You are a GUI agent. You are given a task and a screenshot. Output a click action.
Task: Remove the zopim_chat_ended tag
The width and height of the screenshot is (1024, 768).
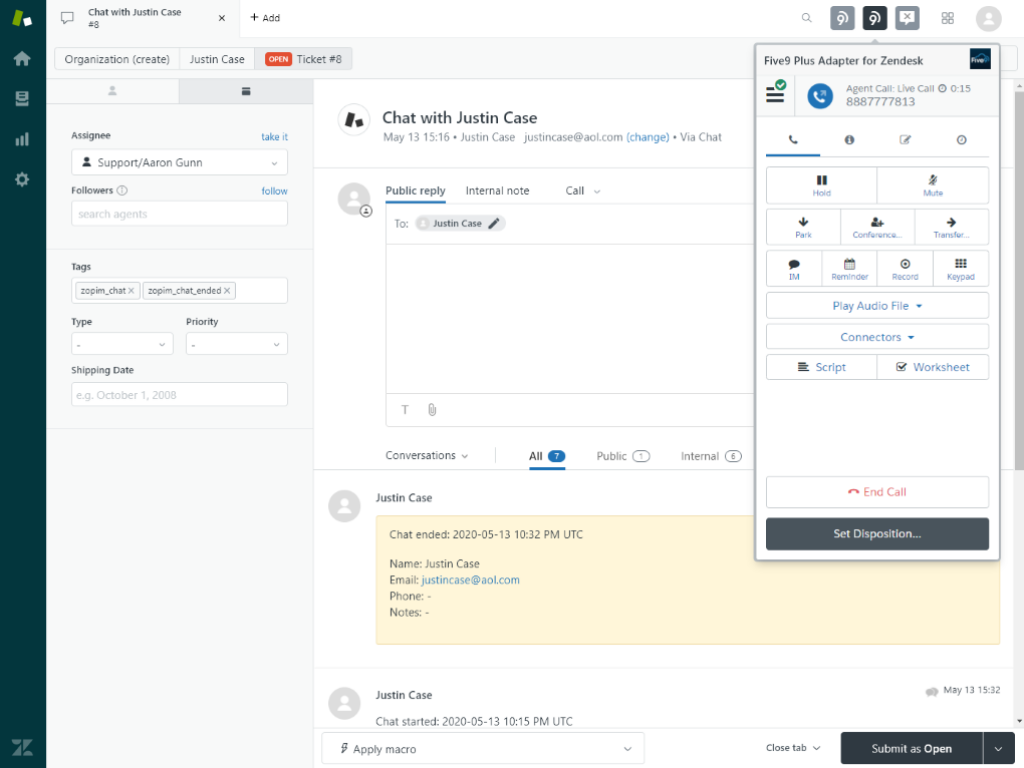coord(227,291)
